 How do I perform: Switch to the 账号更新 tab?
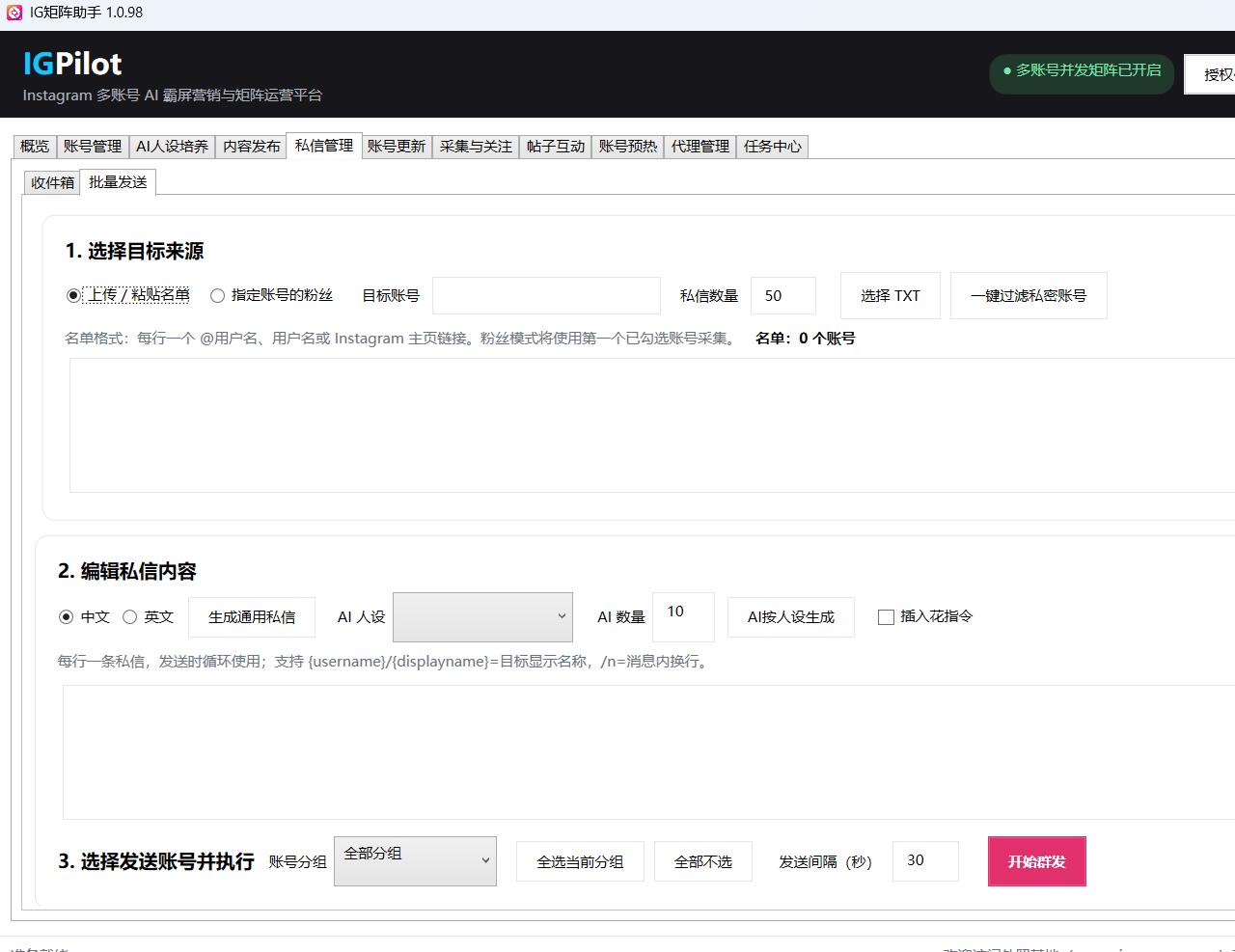[x=397, y=146]
